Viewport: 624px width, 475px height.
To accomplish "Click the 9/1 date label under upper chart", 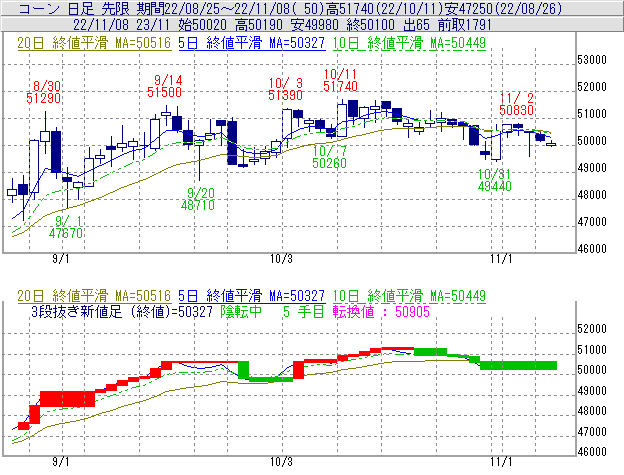I will coord(61,259).
